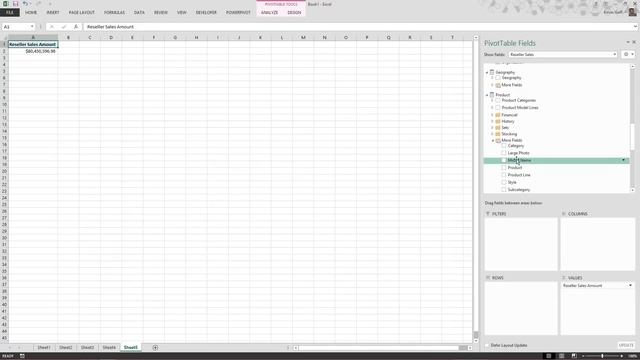The height and width of the screenshot is (360, 640).
Task: Open the POWERPIVOT ribbon tab
Action: click(x=238, y=13)
